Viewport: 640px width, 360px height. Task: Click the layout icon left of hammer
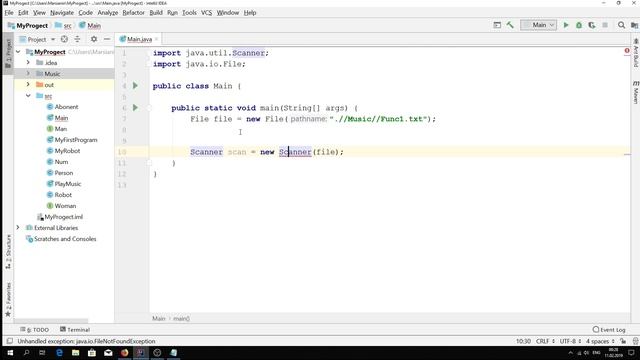click(x=497, y=25)
